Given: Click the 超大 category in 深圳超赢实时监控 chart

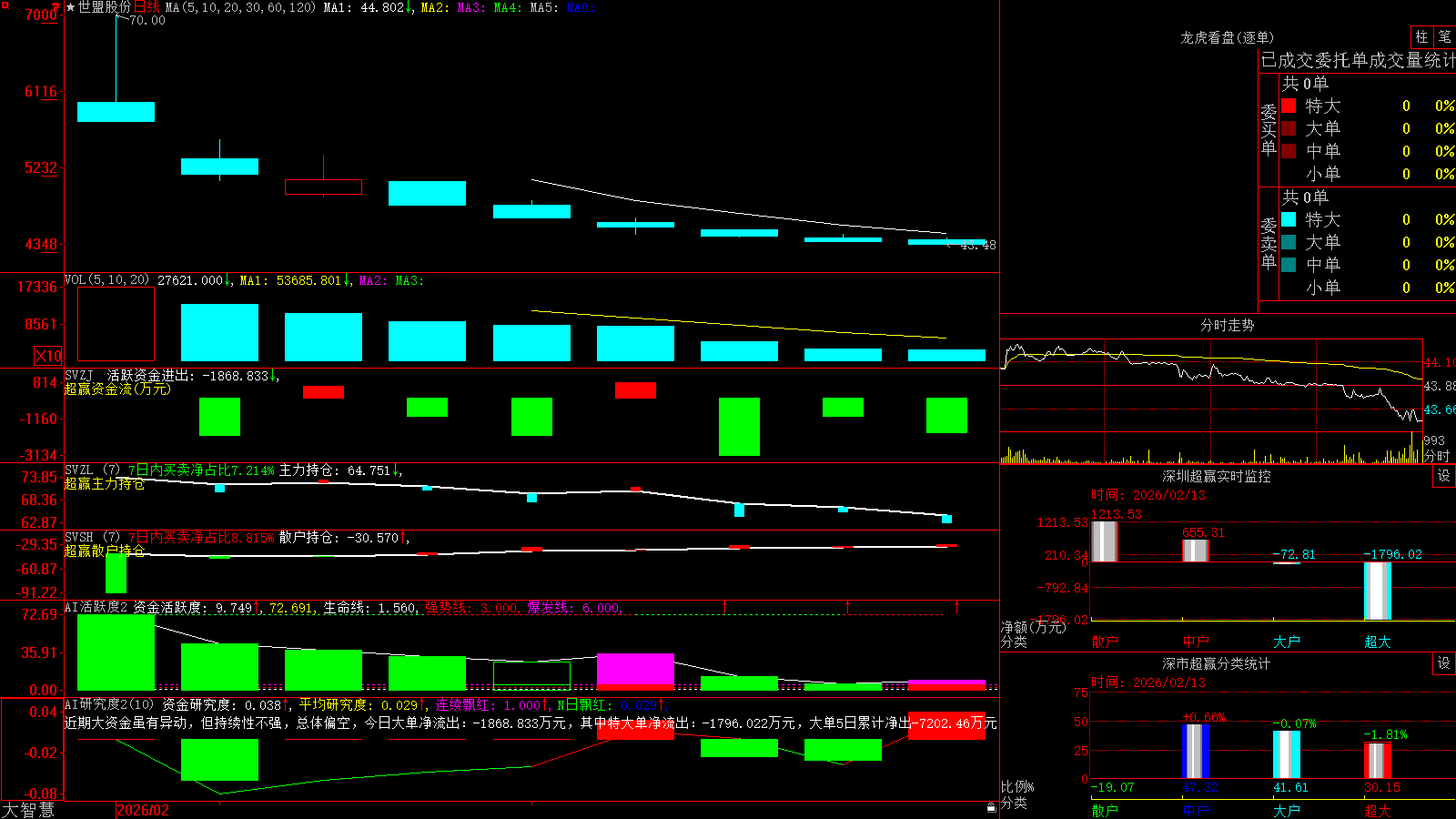Looking at the screenshot, I should tap(1378, 642).
